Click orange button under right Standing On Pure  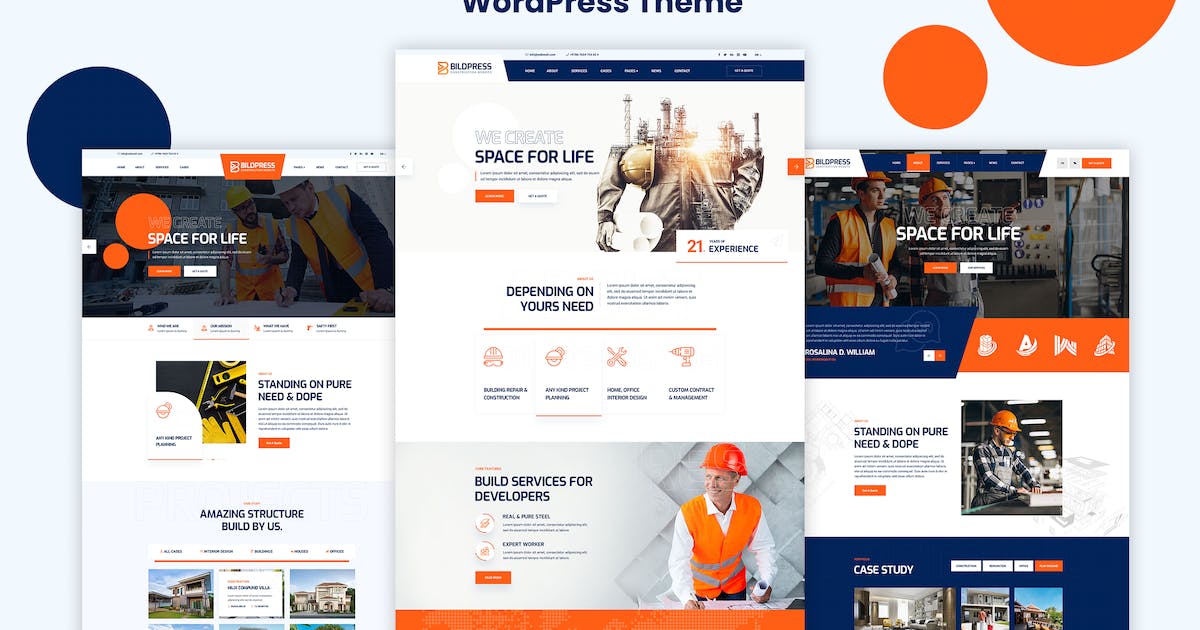click(870, 490)
